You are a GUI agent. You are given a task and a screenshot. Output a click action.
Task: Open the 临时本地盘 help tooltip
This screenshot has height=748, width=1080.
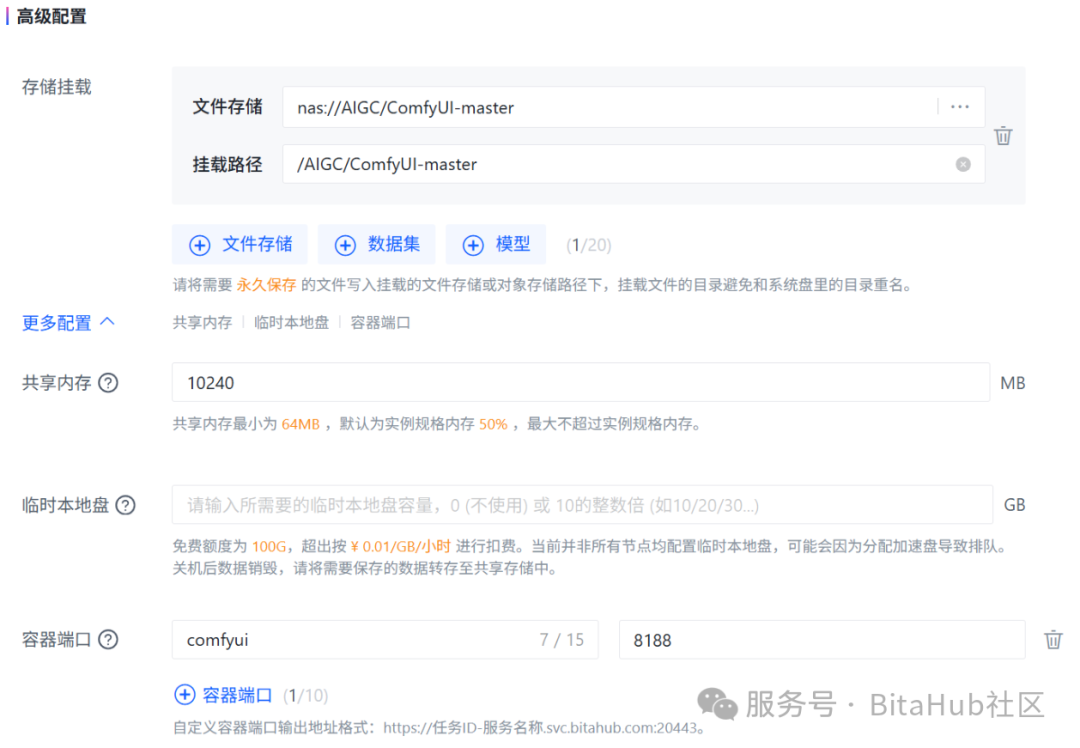[x=125, y=505]
